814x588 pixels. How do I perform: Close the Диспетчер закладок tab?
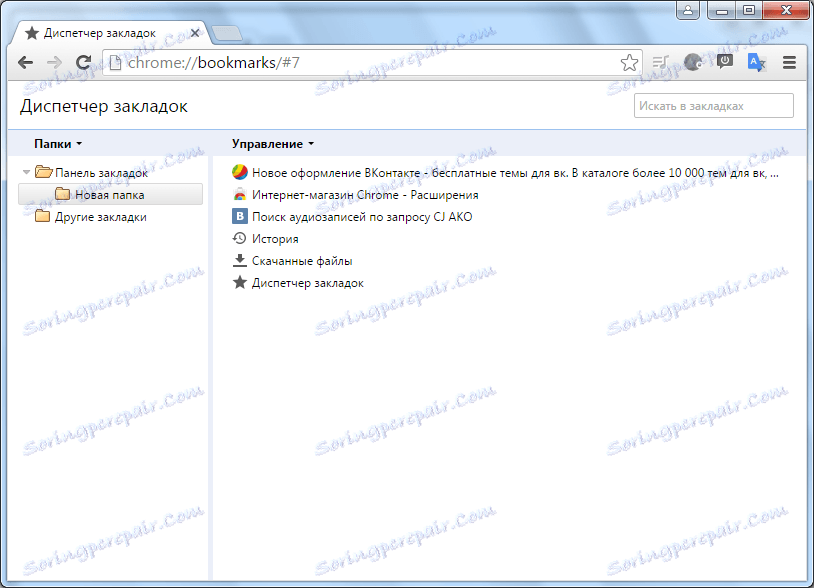(195, 33)
